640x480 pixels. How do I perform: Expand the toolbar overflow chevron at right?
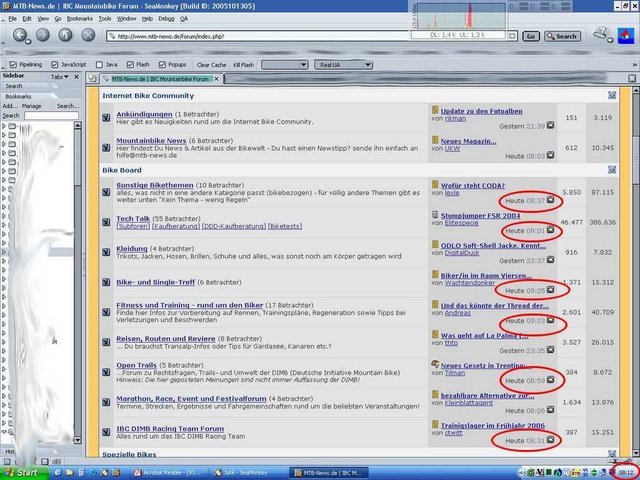coord(635,64)
